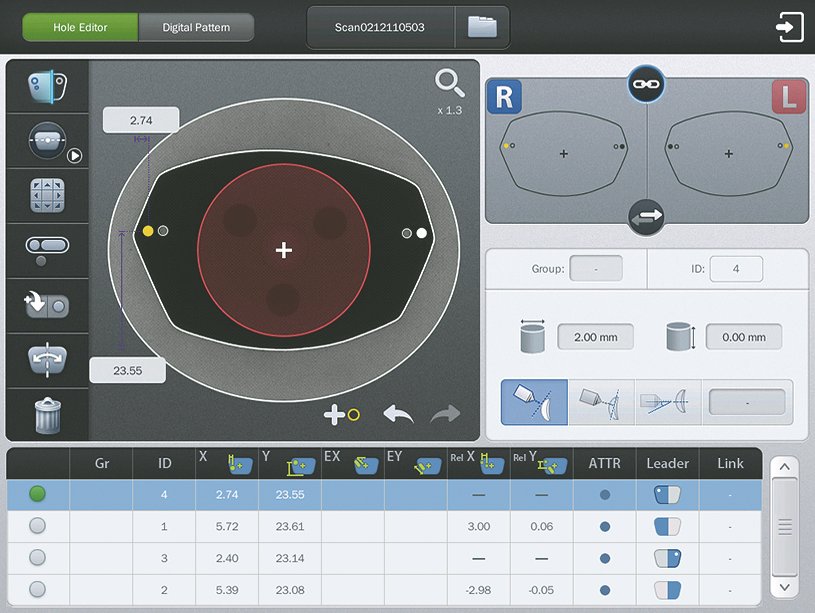
Task: Click the magnifier zoom icon
Action: point(449,84)
